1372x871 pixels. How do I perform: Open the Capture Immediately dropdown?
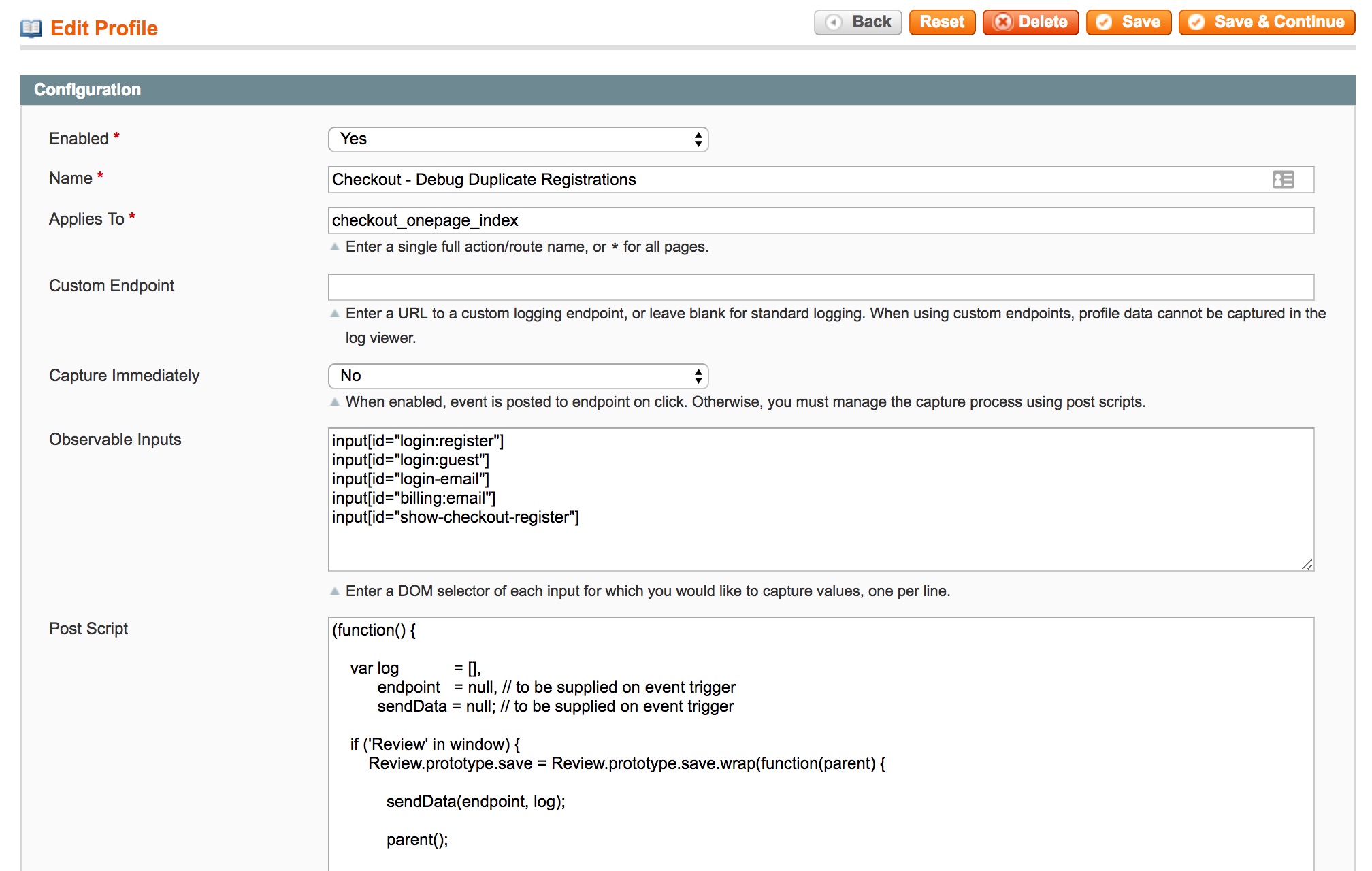pos(518,376)
